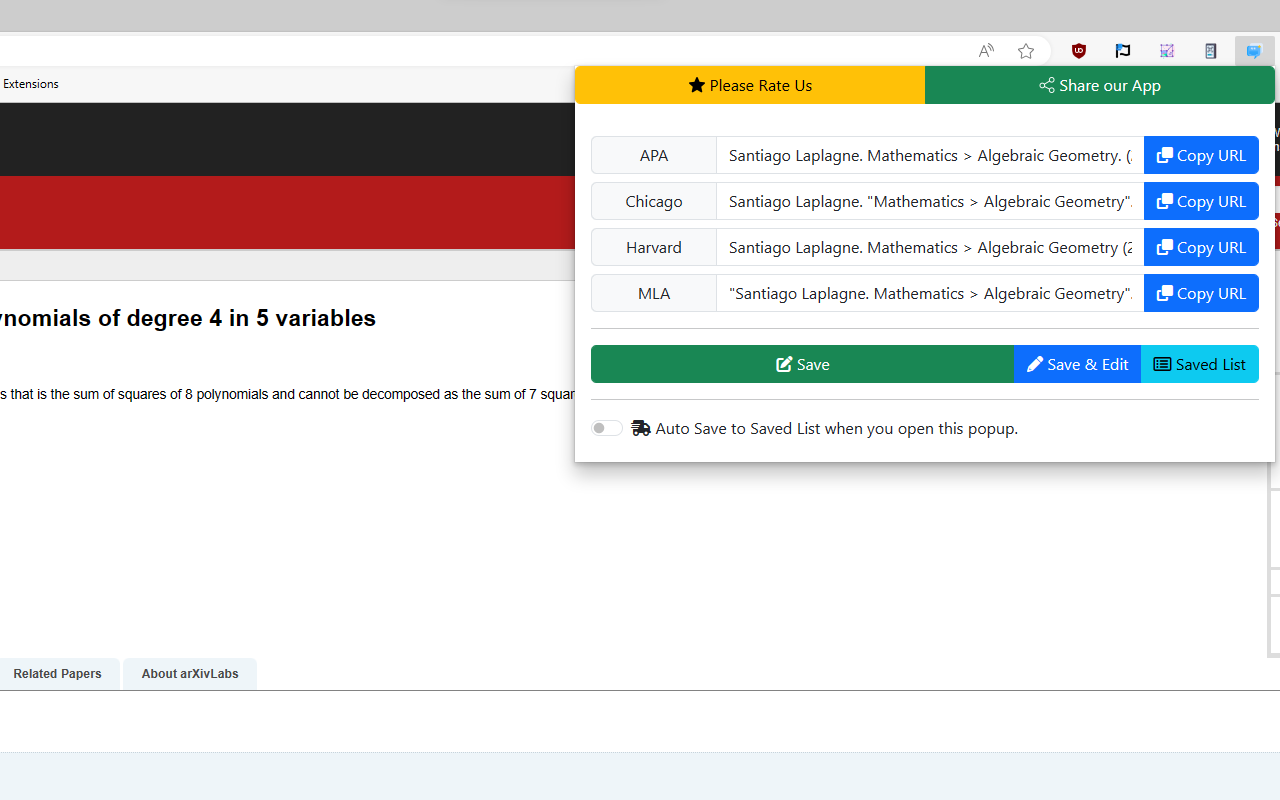Image resolution: width=1280 pixels, height=800 pixels.
Task: Click the truck icon beside Auto Save
Action: click(x=641, y=427)
